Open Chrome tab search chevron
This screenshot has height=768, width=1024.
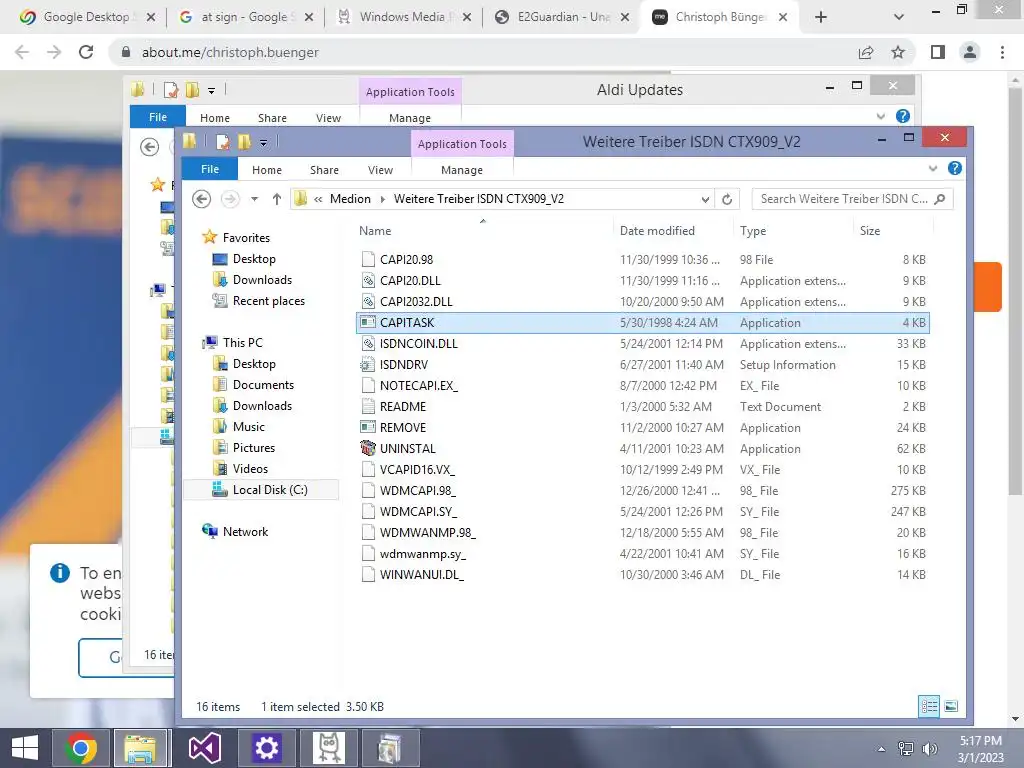(899, 17)
